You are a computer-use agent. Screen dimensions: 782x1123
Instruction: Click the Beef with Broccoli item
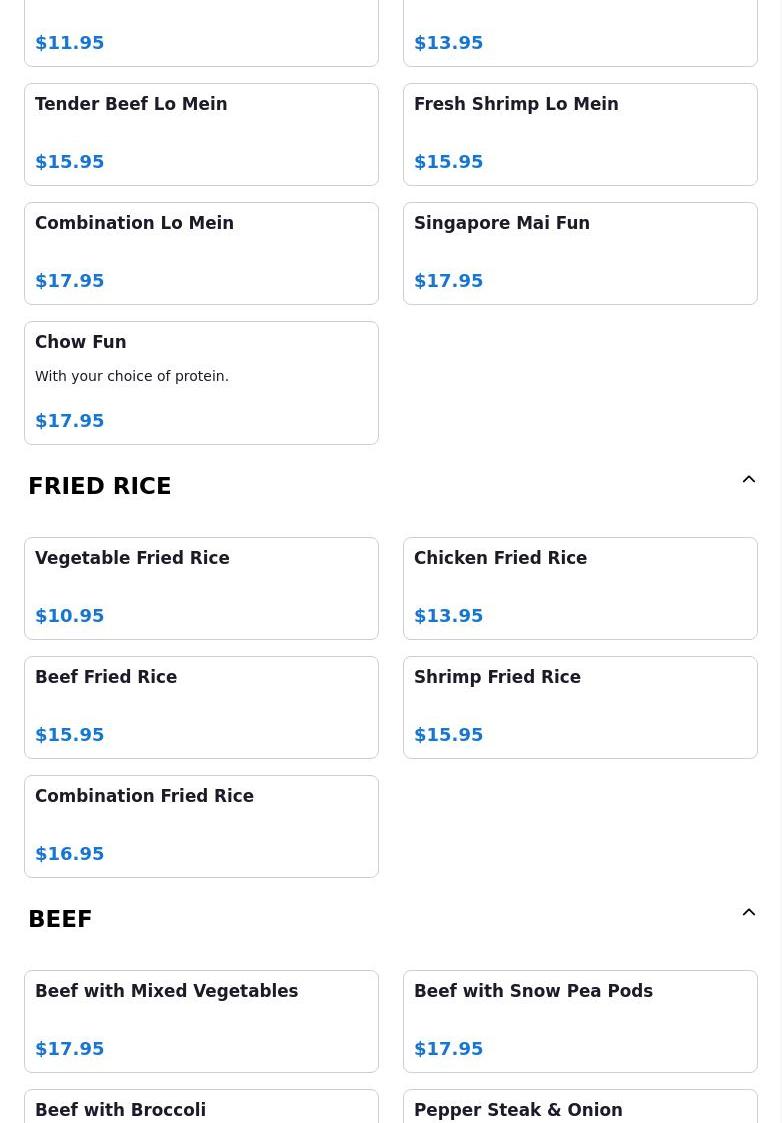(x=201, y=1108)
